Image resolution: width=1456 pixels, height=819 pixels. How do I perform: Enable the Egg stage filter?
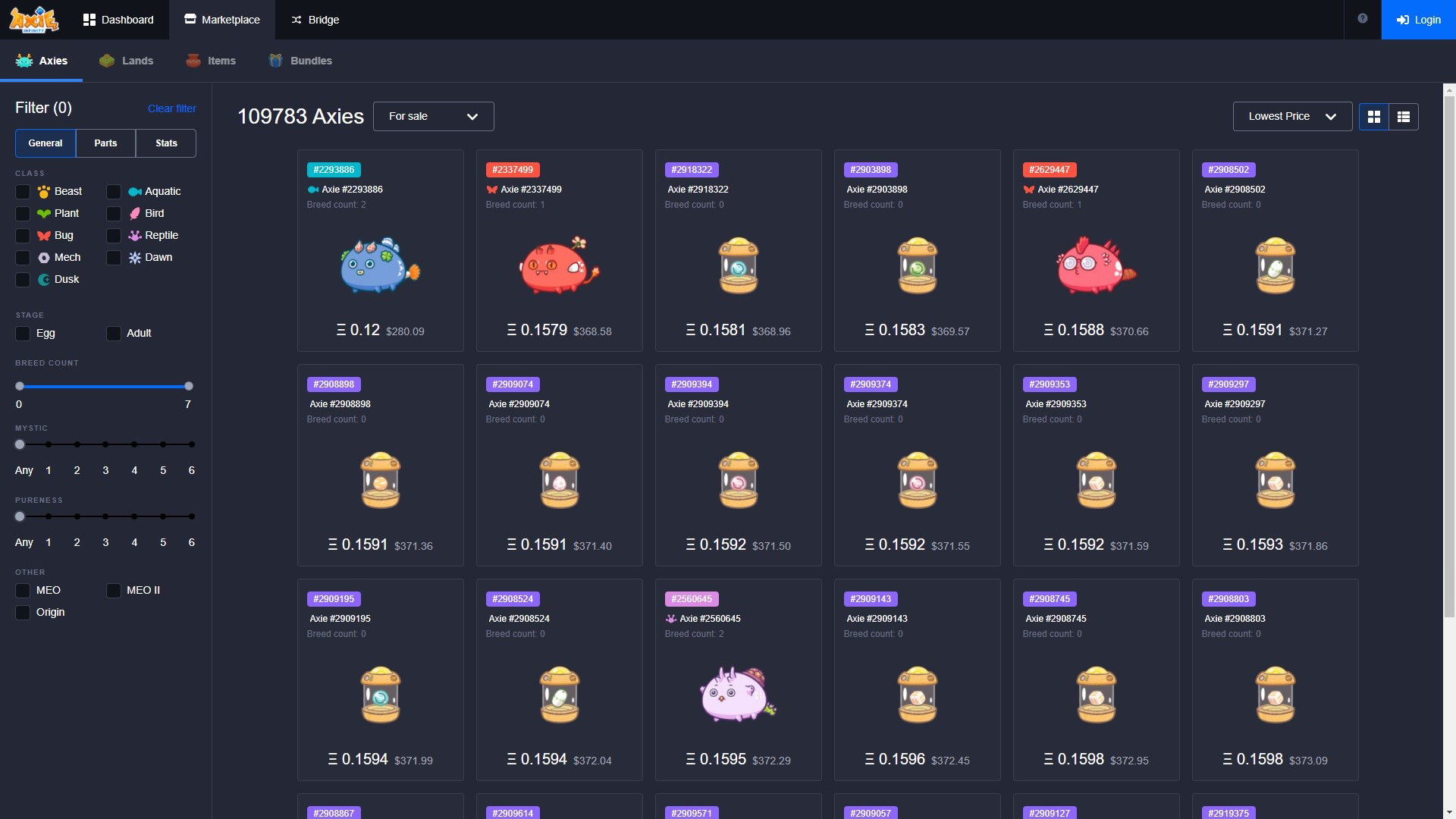pyautogui.click(x=23, y=333)
